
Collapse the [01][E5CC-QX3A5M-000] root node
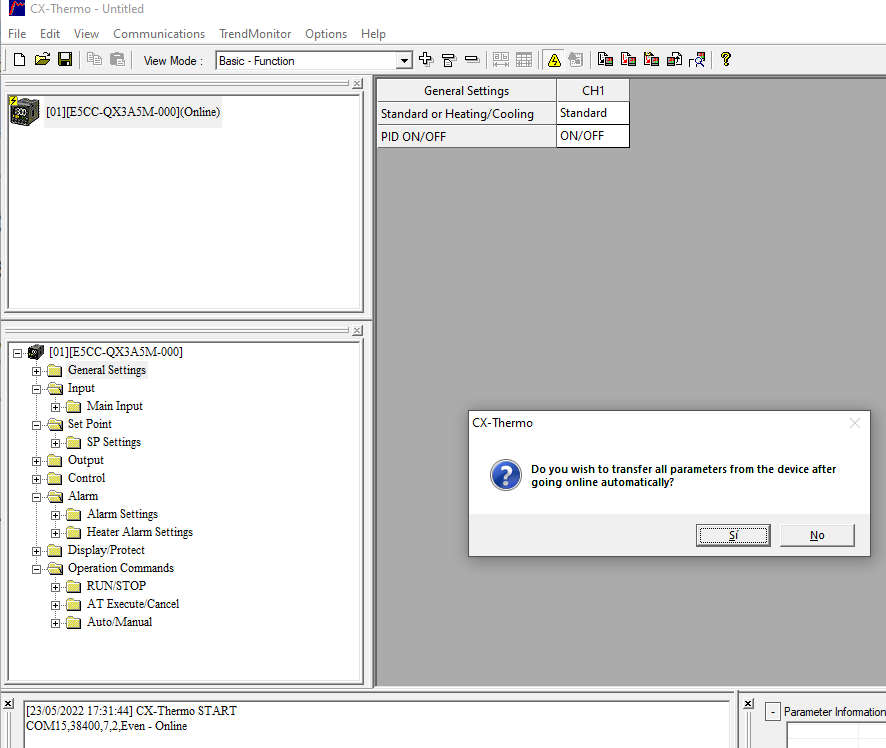tap(18, 353)
